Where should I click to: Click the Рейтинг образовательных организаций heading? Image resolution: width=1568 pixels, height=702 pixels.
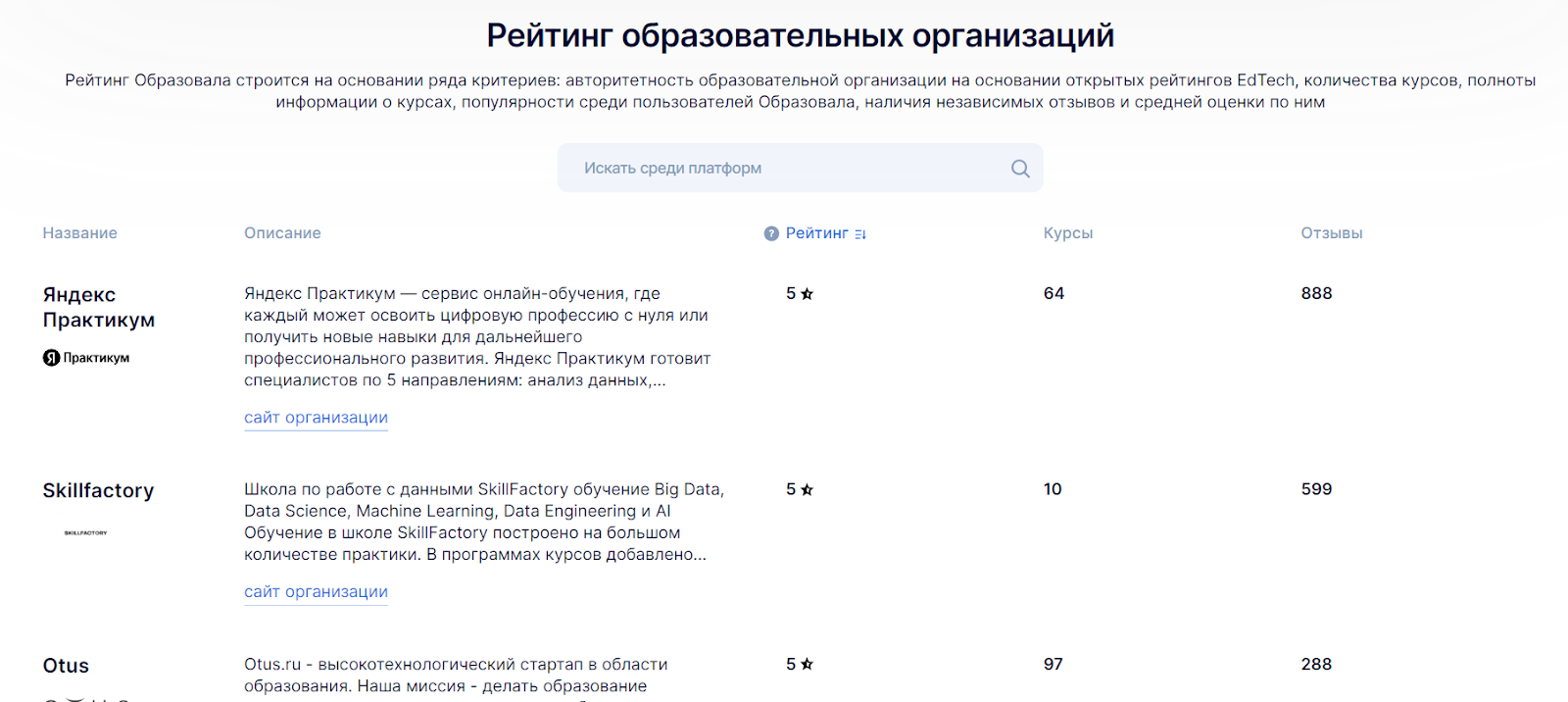(800, 35)
